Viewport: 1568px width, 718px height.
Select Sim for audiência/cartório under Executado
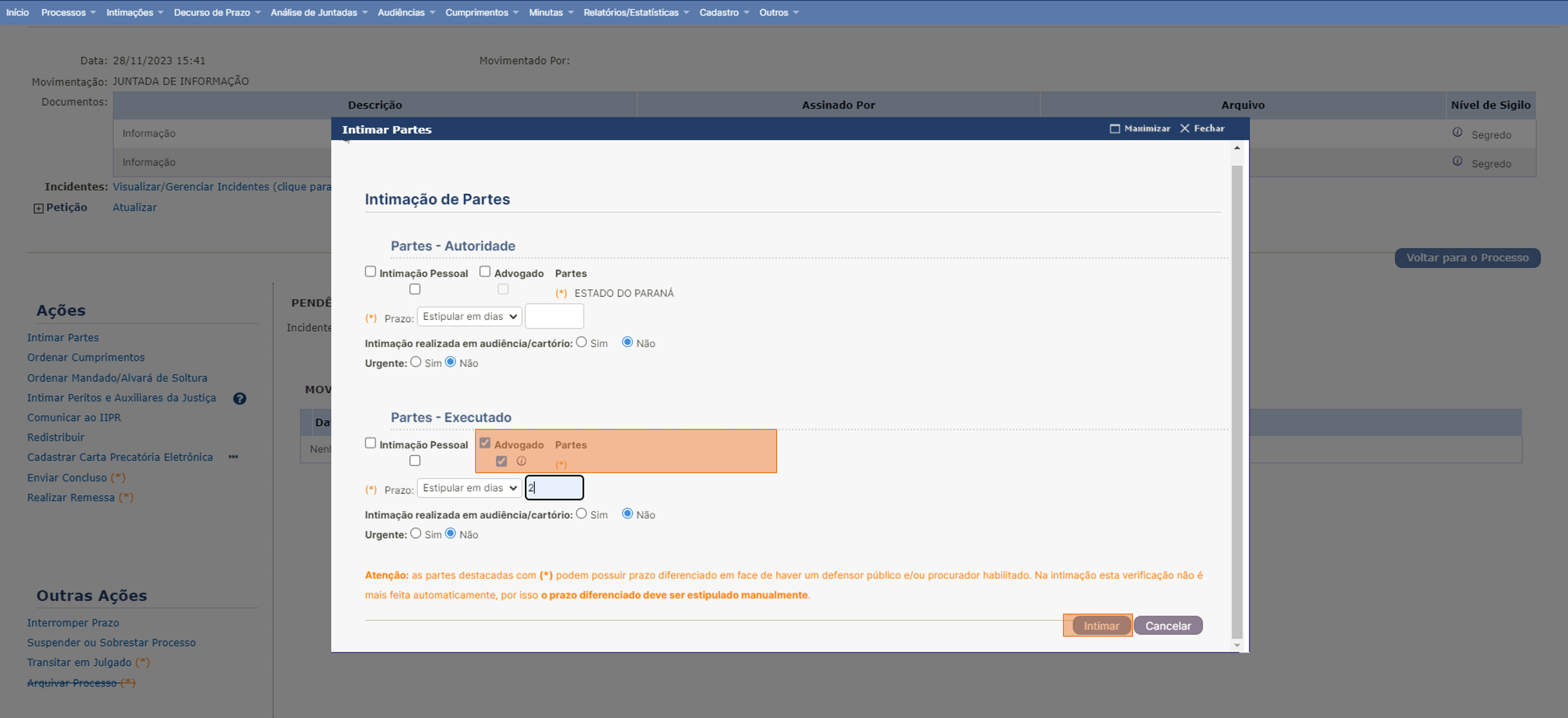582,513
